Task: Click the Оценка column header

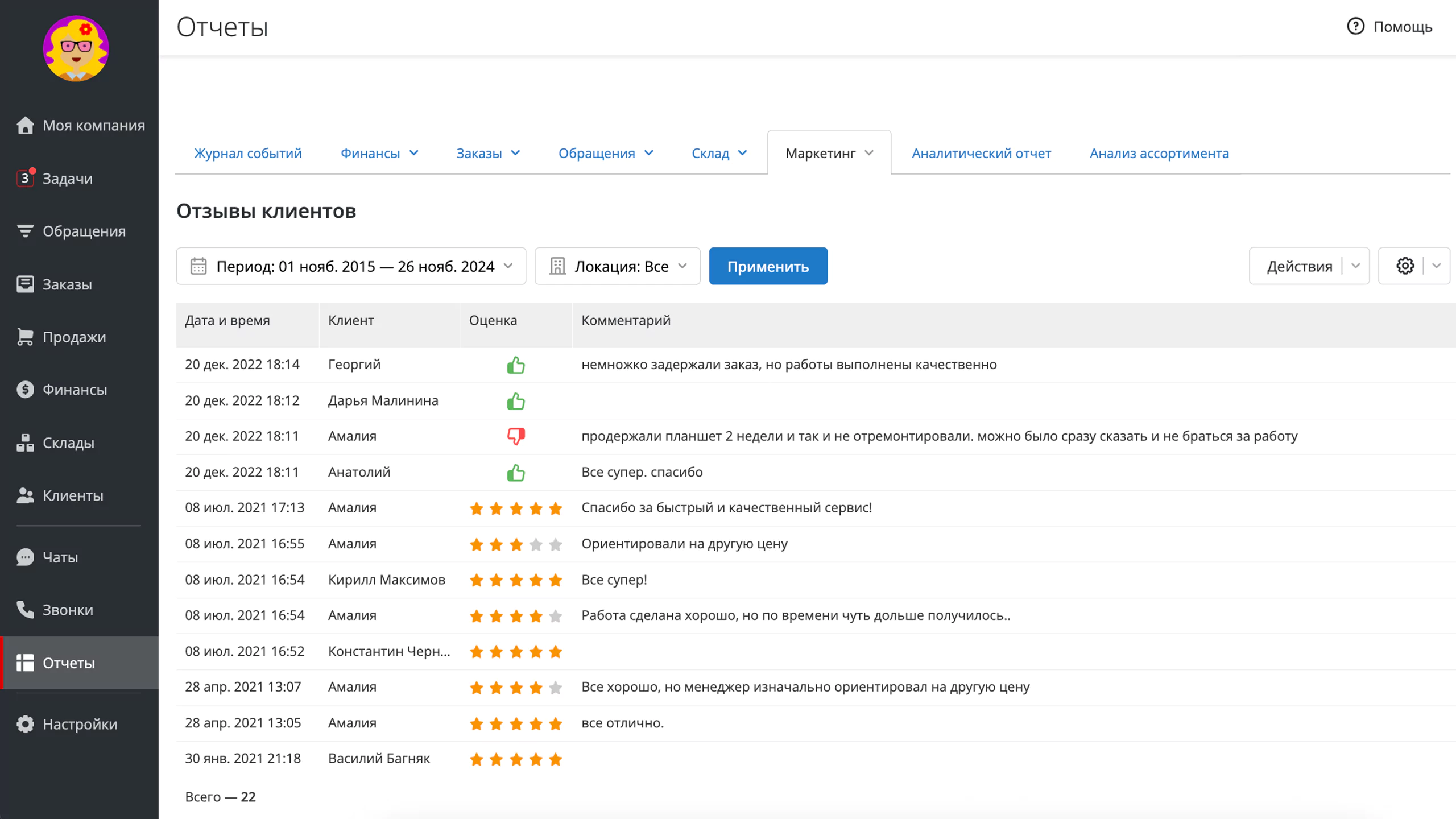Action: pyautogui.click(x=493, y=320)
